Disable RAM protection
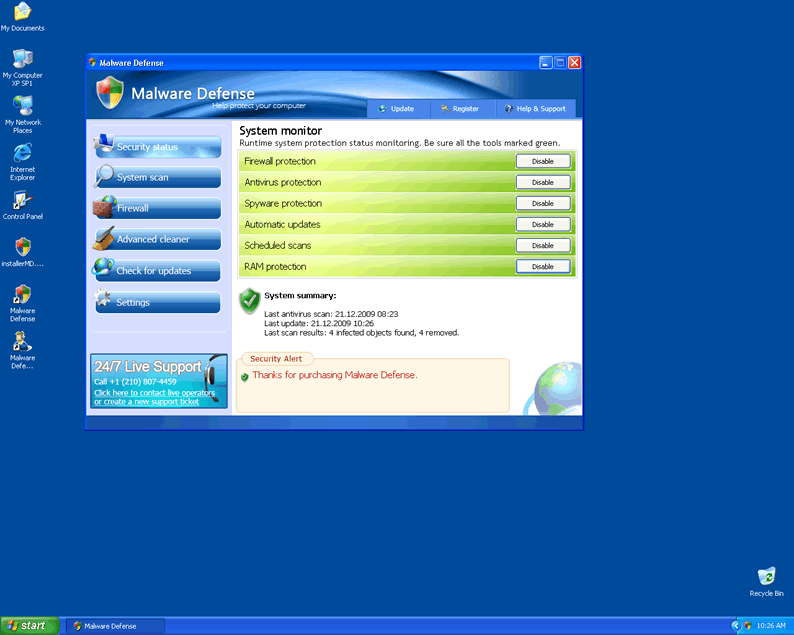This screenshot has width=794, height=635. (x=542, y=267)
